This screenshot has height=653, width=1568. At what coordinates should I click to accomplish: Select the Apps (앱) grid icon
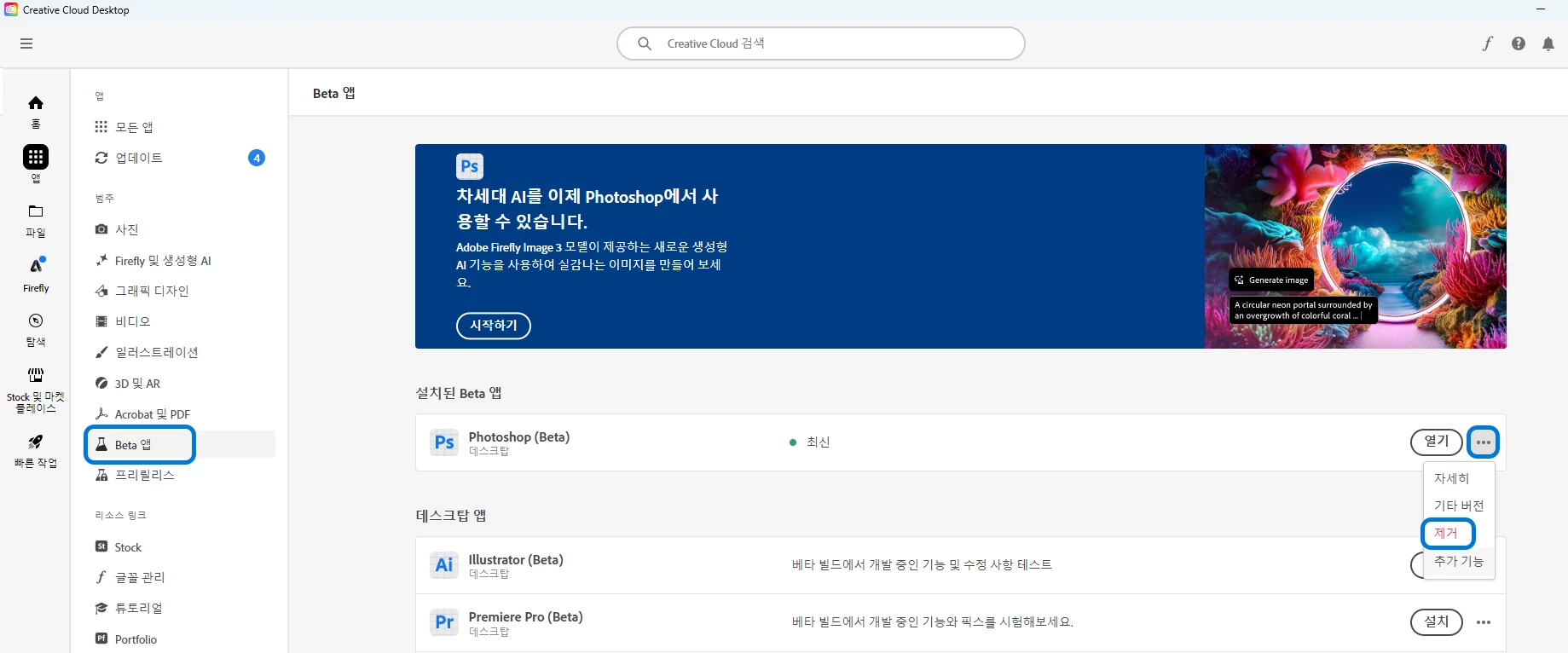[36, 157]
